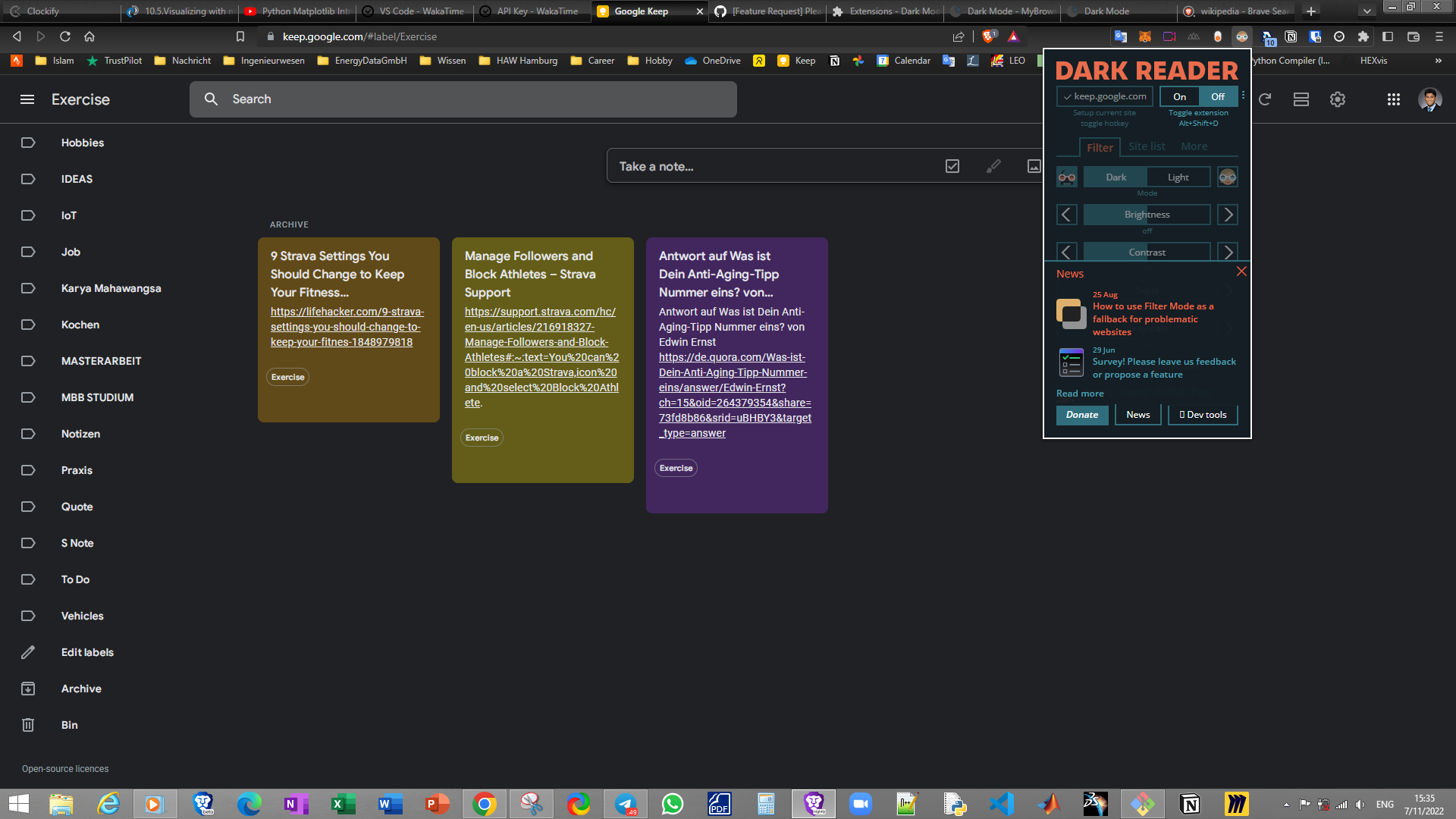Viewport: 1456px width, 819px height.
Task: Open Telegram from the Windows taskbar
Action: point(626,804)
